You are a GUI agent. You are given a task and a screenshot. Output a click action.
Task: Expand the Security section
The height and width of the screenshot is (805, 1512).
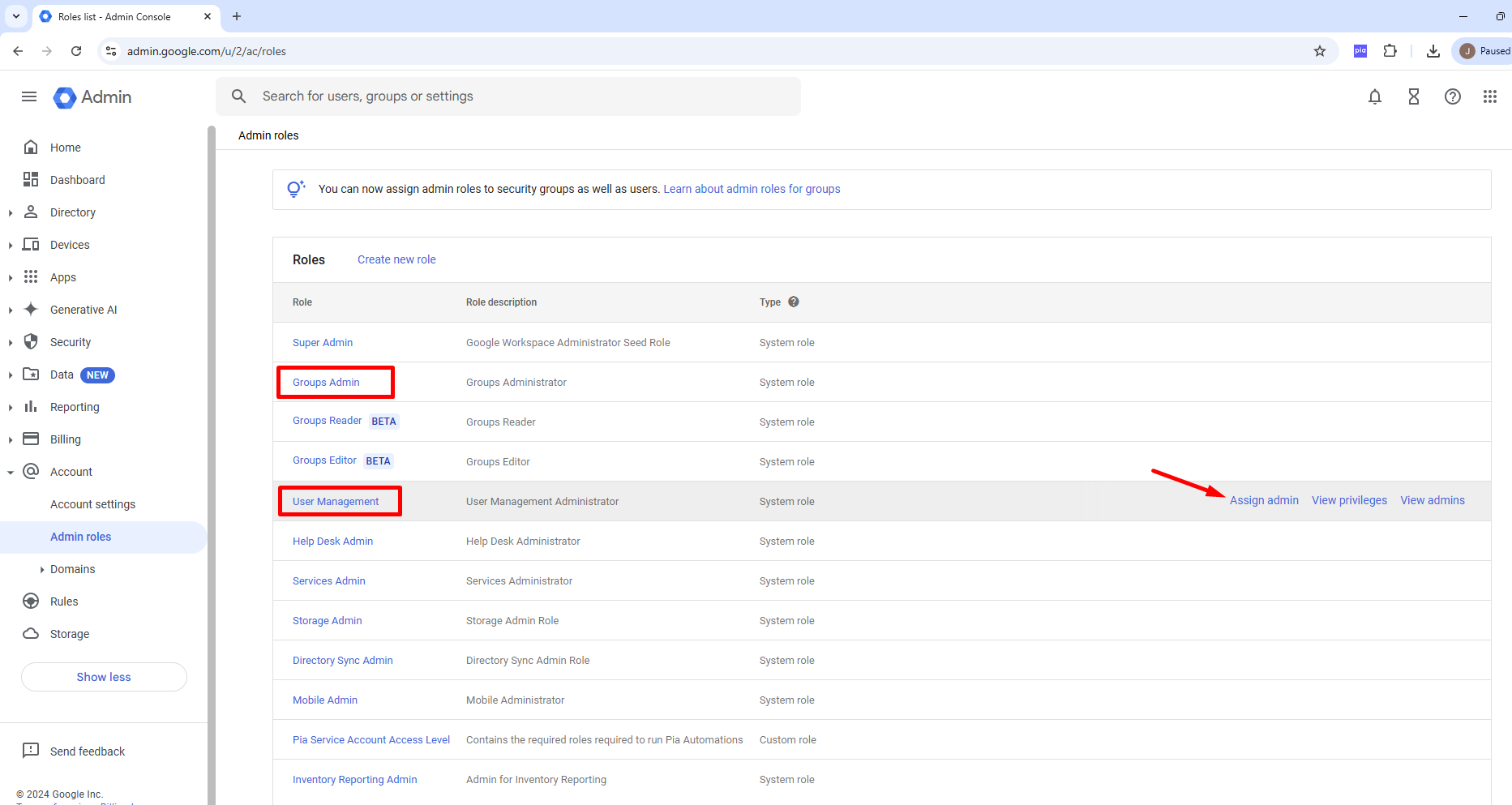11,342
